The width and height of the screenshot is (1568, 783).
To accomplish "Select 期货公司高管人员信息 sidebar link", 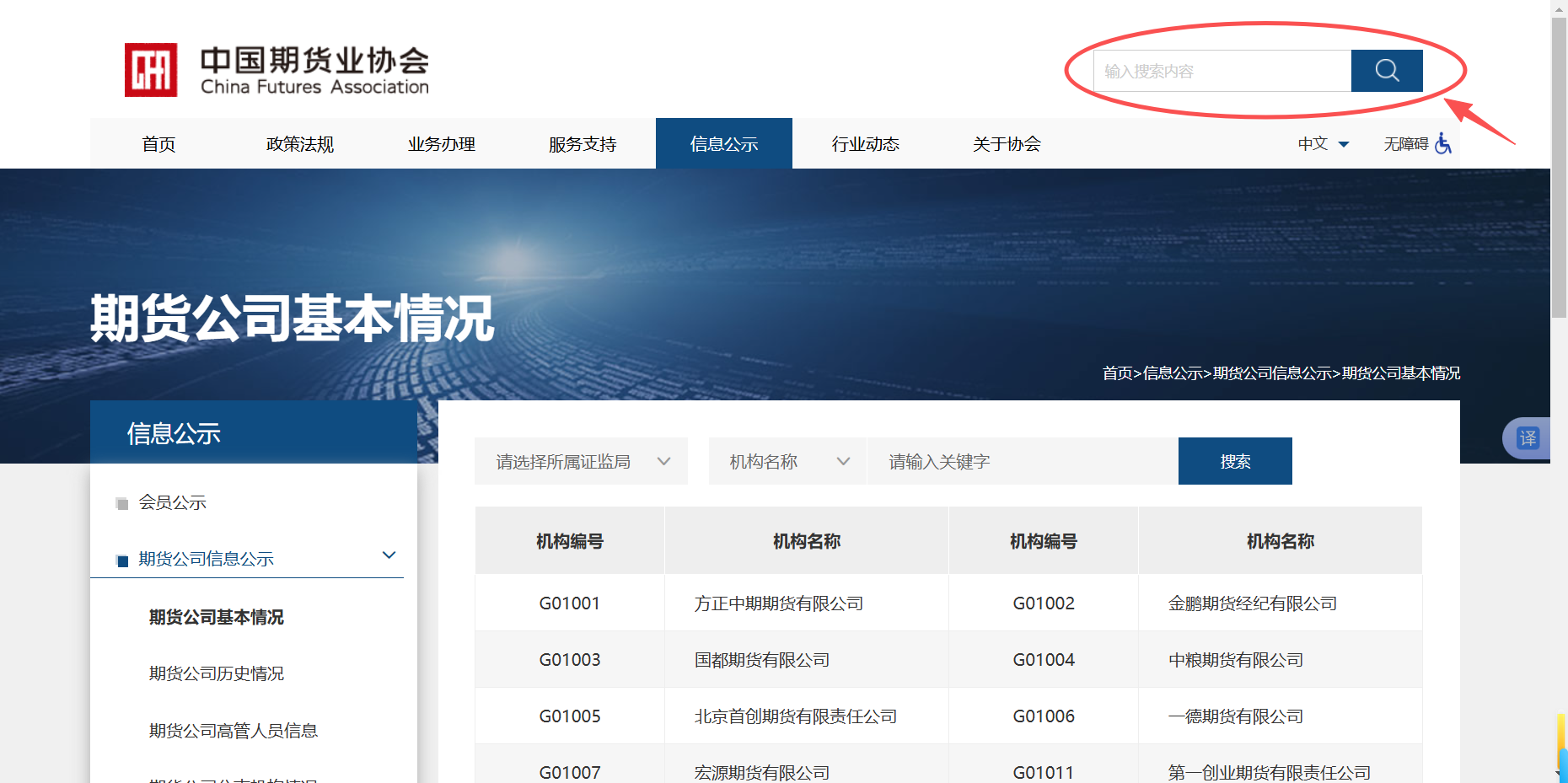I will pos(234,731).
